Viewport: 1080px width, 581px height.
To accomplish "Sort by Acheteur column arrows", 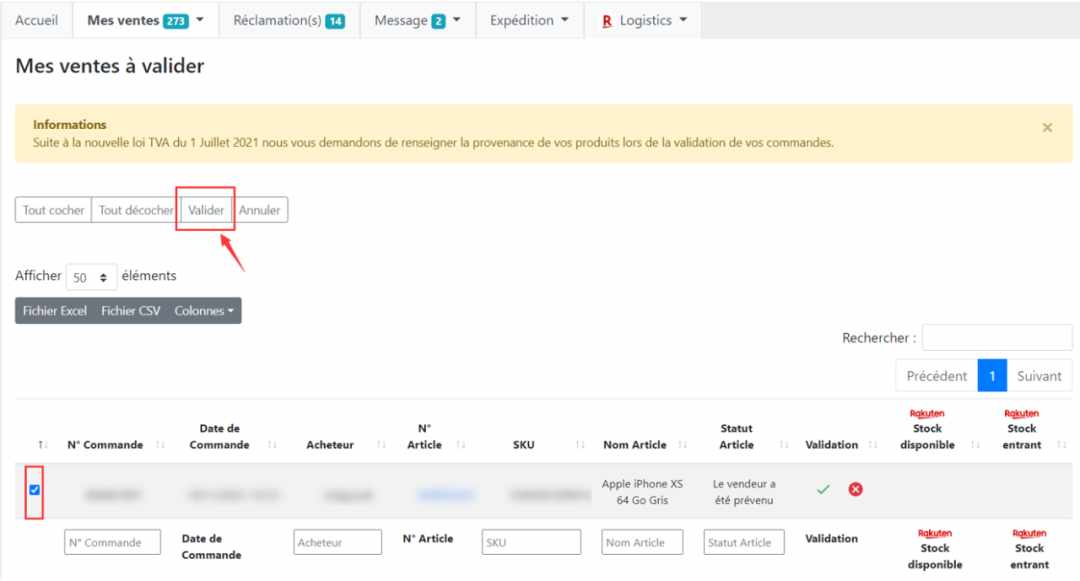I will (x=381, y=445).
